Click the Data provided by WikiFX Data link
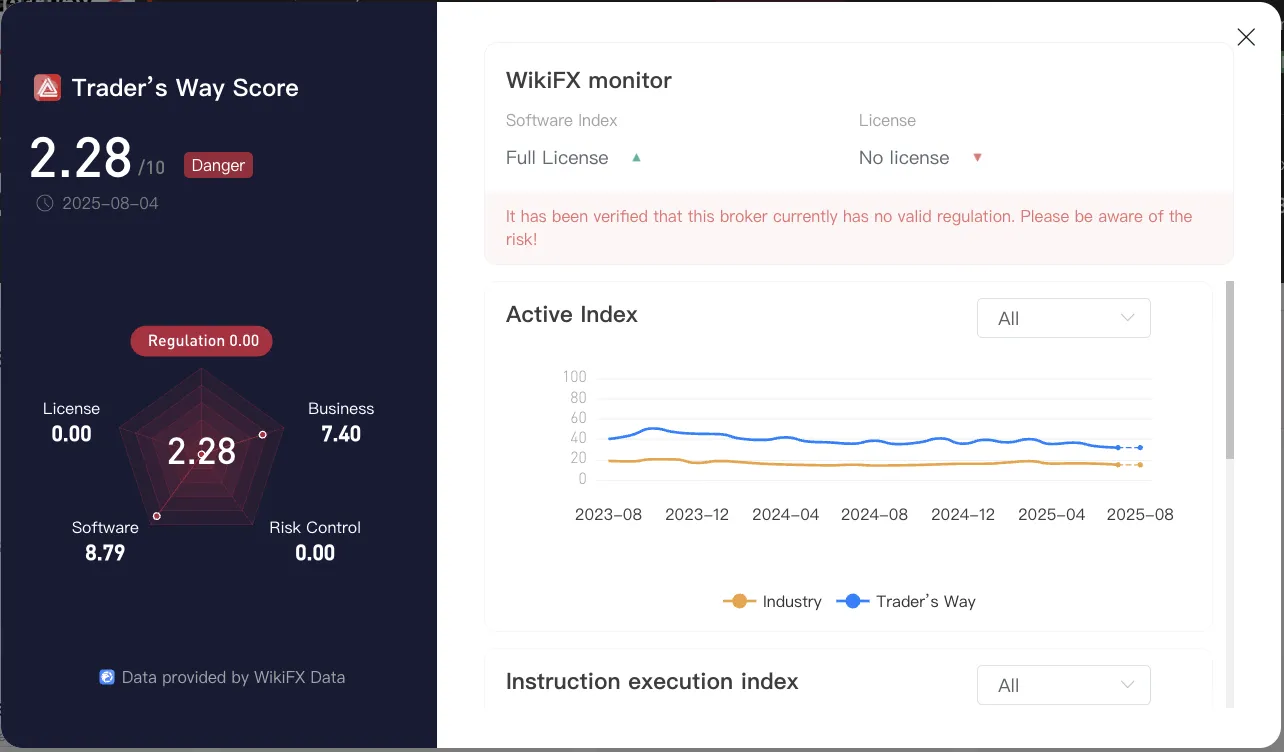The image size is (1284, 752). coord(222,677)
